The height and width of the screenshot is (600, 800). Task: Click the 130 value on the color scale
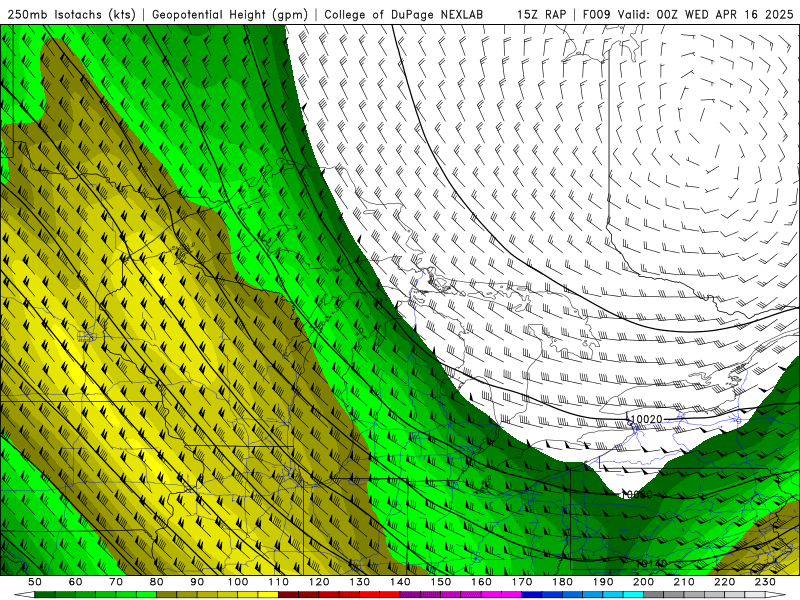(x=360, y=582)
